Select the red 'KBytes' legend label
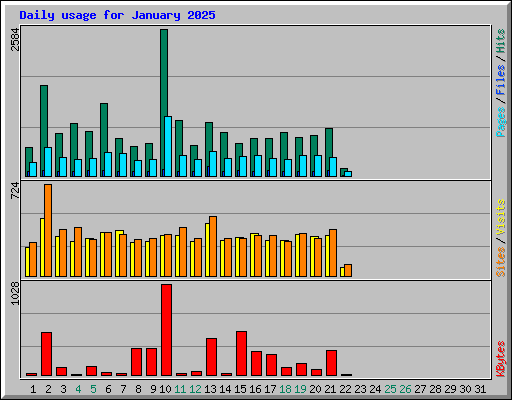 500,359
